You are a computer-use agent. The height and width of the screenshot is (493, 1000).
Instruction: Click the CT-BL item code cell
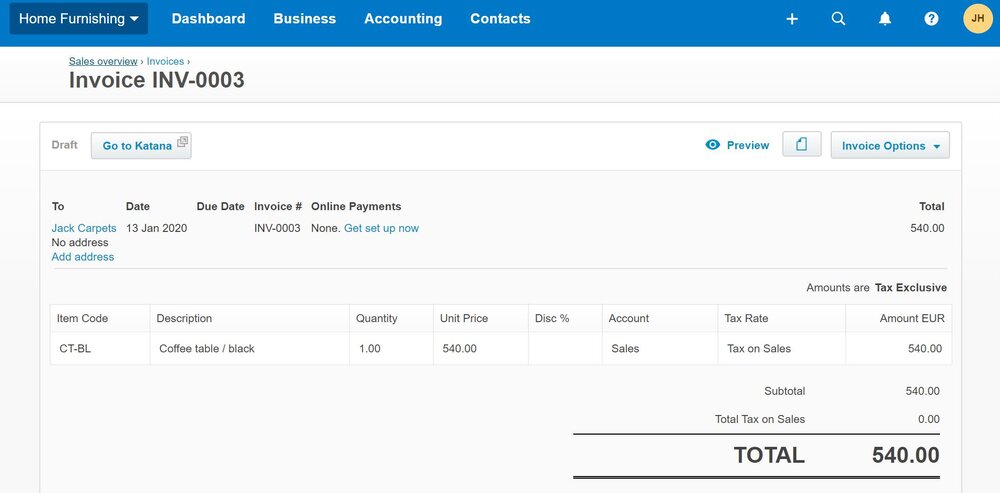point(100,348)
